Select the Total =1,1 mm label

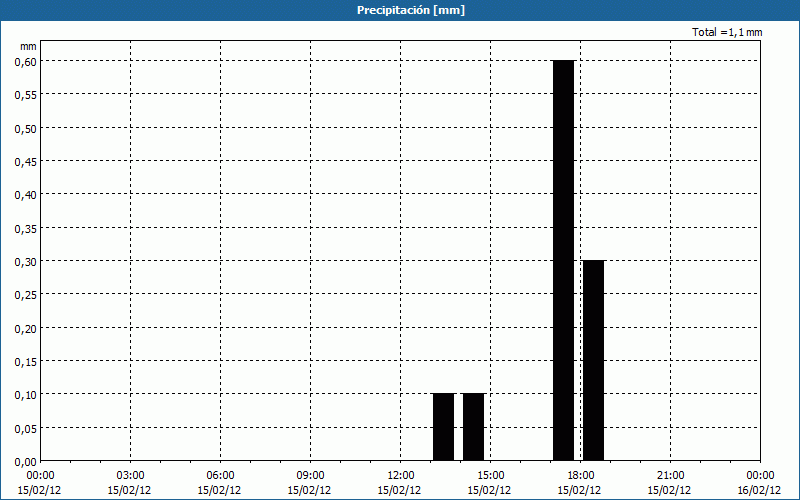click(727, 32)
